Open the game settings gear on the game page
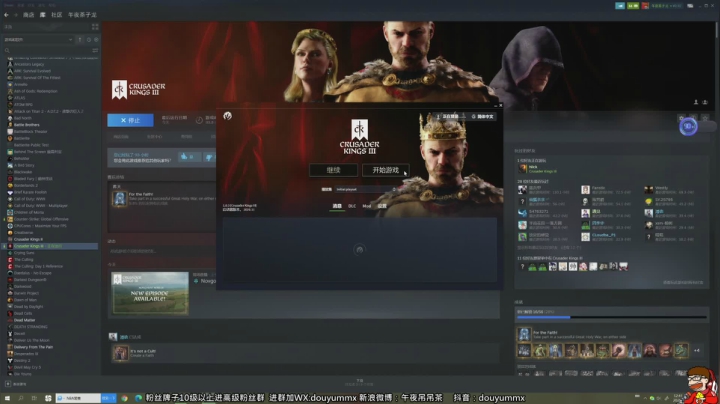The width and height of the screenshot is (720, 404). (681, 118)
